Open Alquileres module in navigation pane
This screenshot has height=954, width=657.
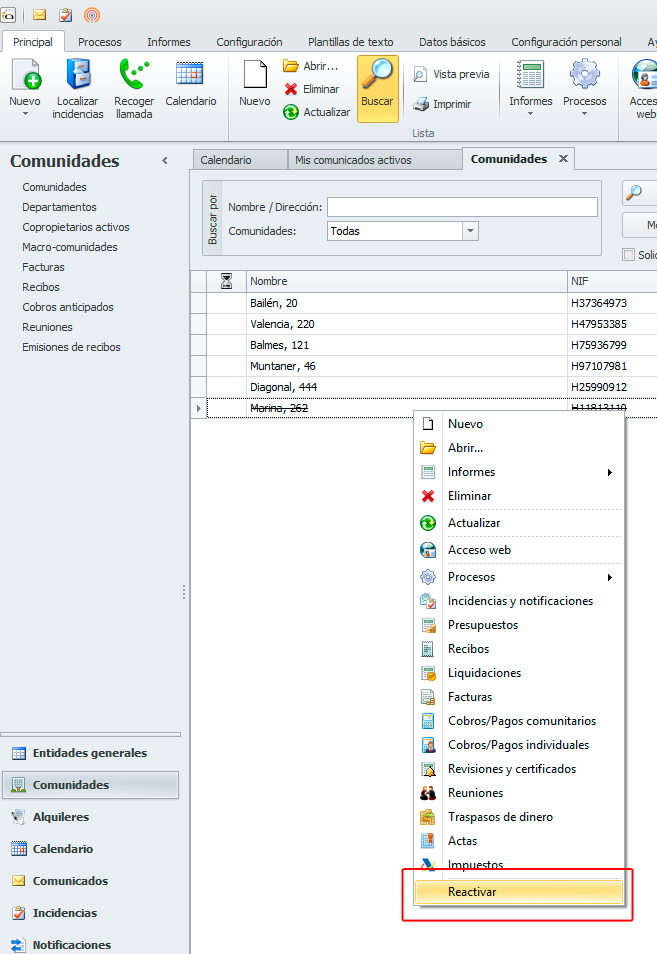[x=60, y=817]
